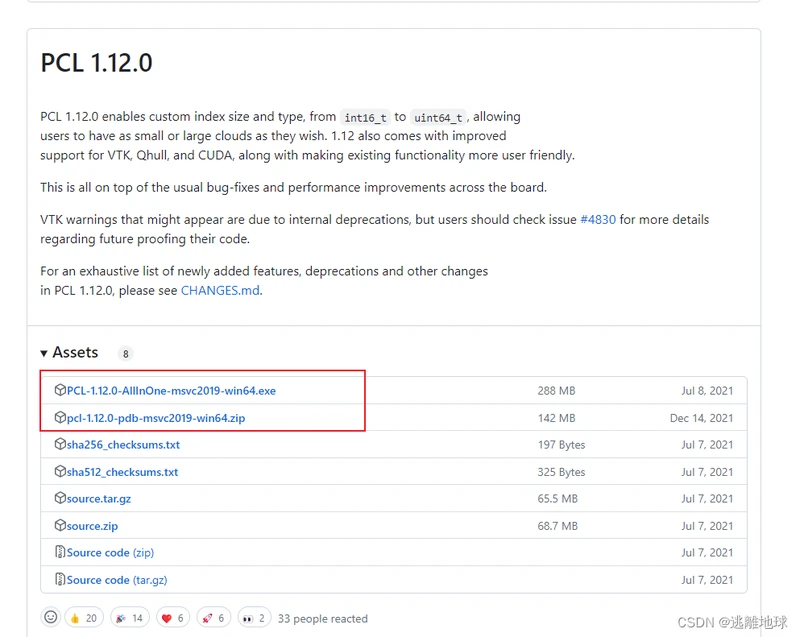Toggle the thumbs up reaction with 20
The image size is (800, 637).
84,618
